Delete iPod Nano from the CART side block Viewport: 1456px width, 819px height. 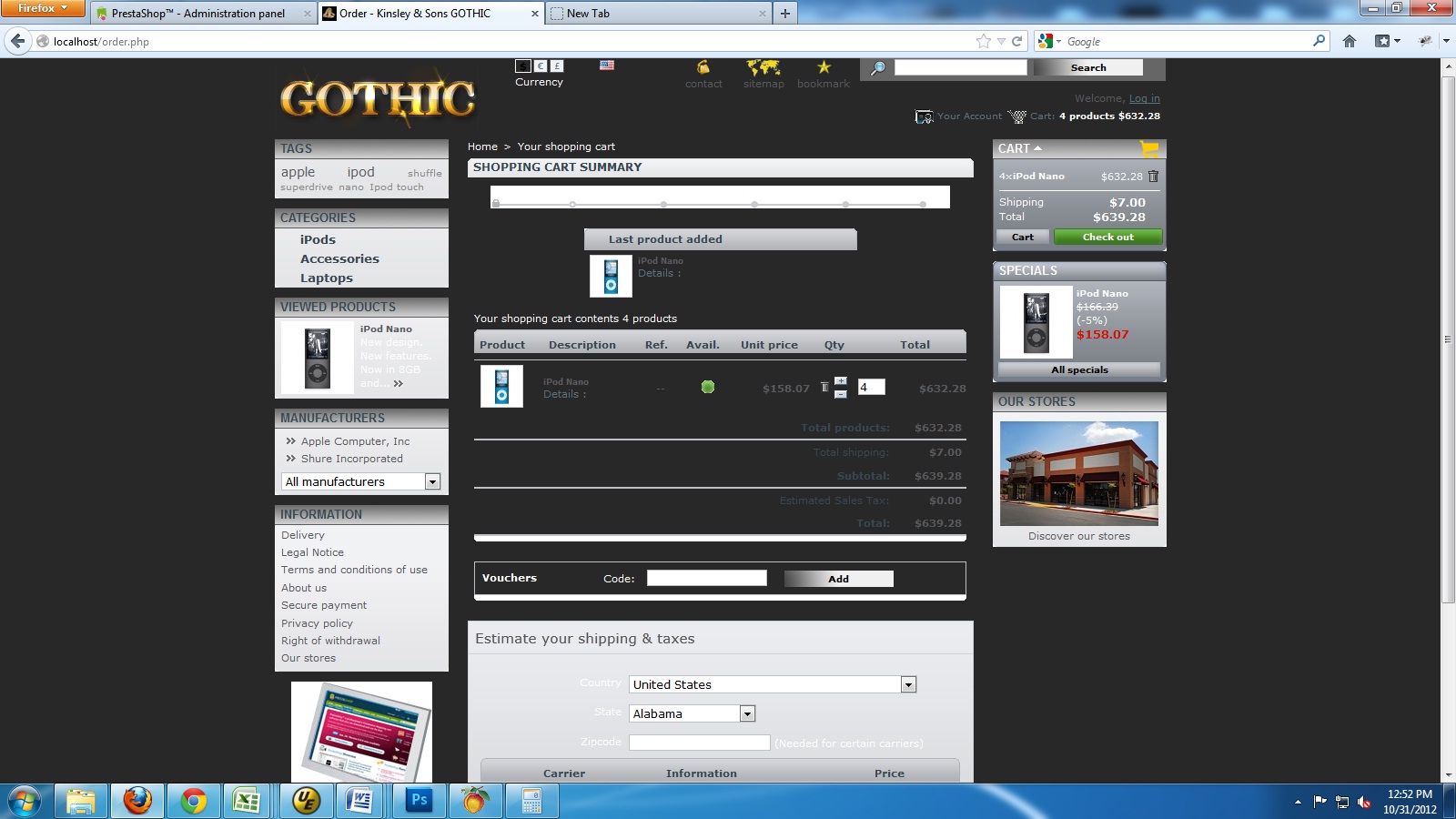click(x=1154, y=177)
